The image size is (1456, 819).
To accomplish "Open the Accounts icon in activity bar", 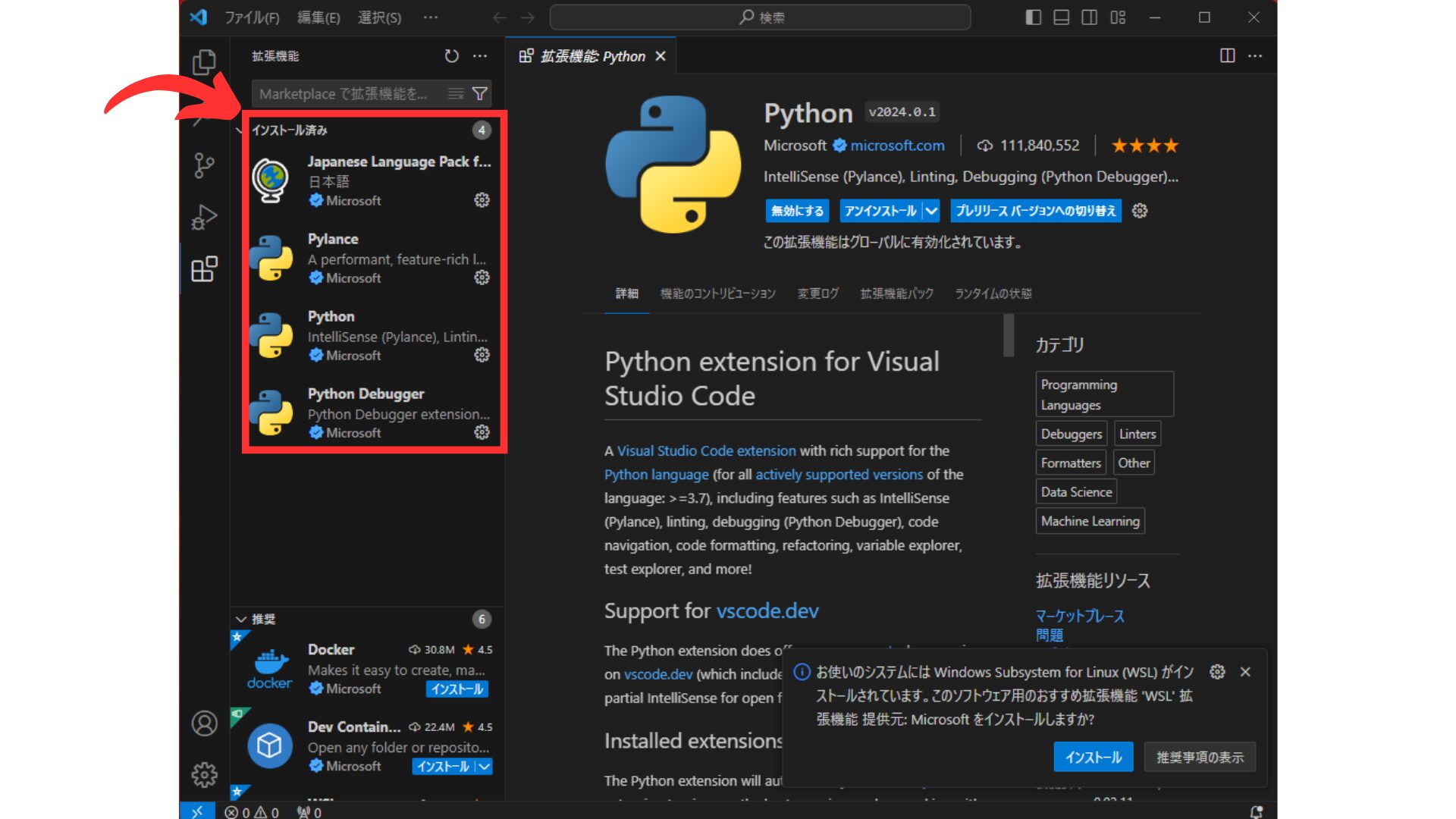I will (x=204, y=723).
